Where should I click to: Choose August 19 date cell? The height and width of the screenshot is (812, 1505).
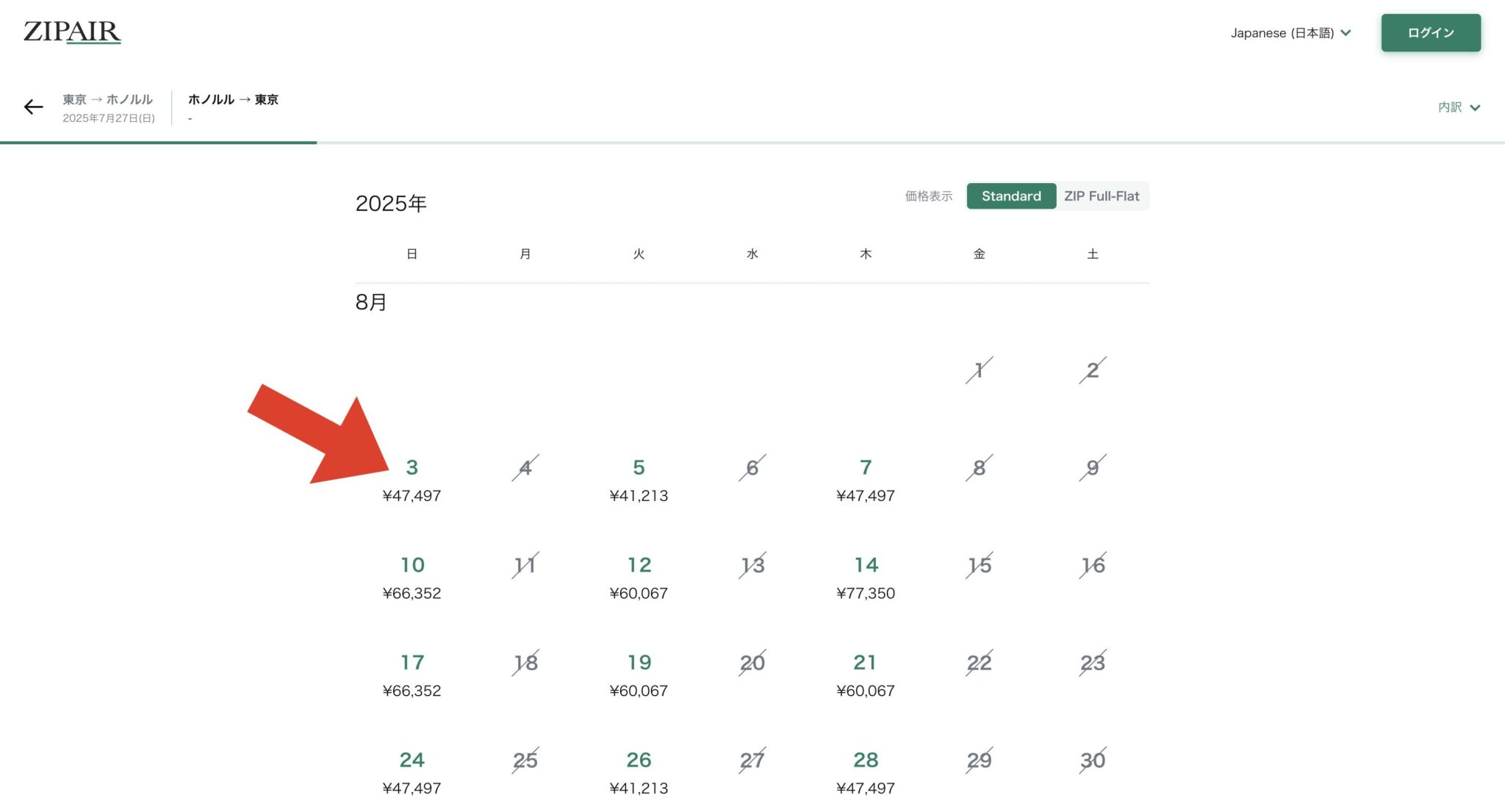(x=639, y=675)
